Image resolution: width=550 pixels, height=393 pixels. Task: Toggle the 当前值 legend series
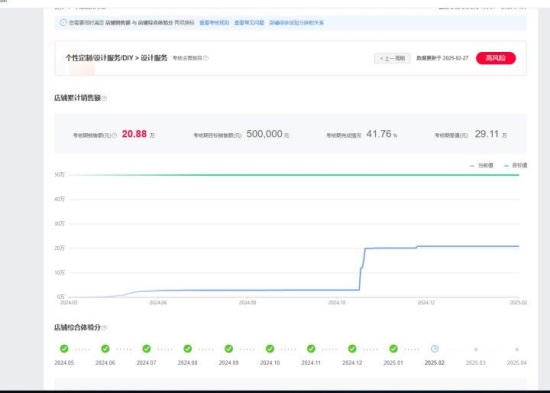tap(482, 166)
